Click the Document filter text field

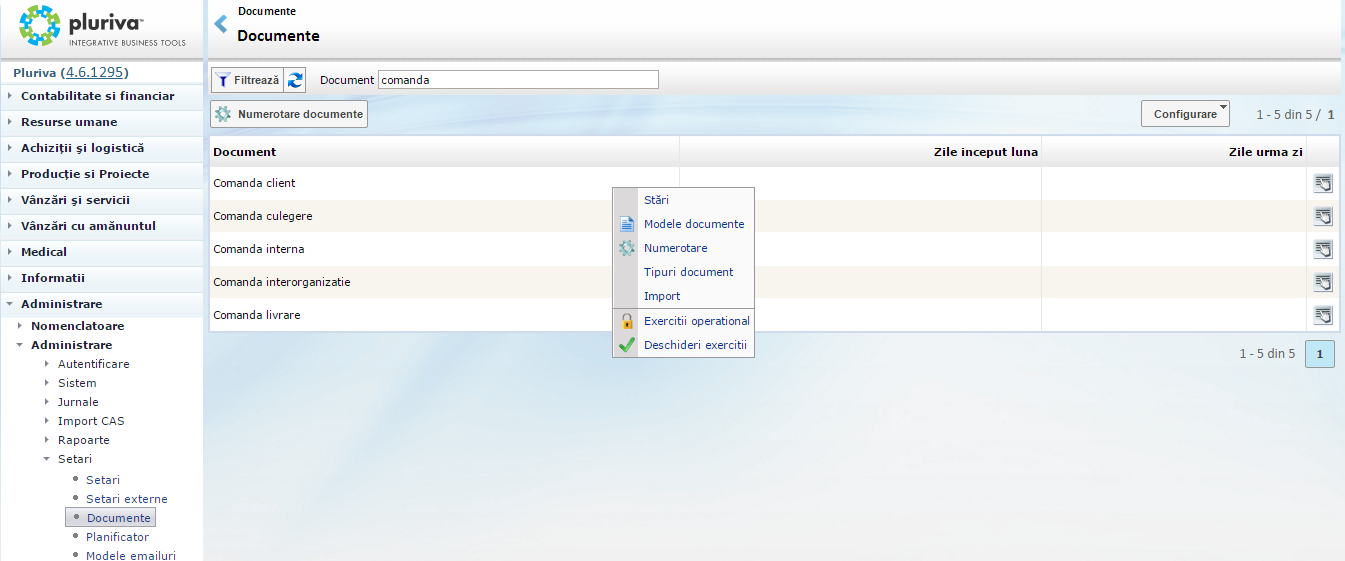[x=518, y=80]
